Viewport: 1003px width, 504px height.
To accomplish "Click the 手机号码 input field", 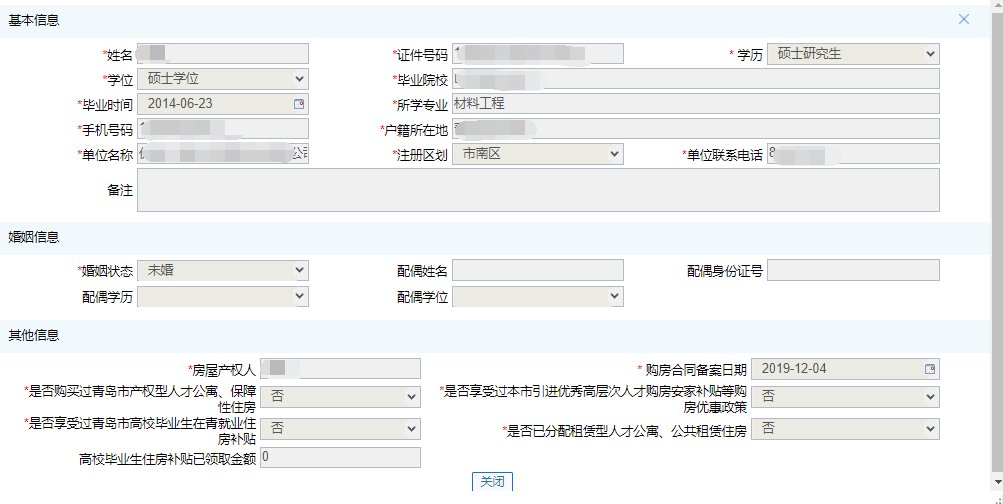I will coord(223,129).
